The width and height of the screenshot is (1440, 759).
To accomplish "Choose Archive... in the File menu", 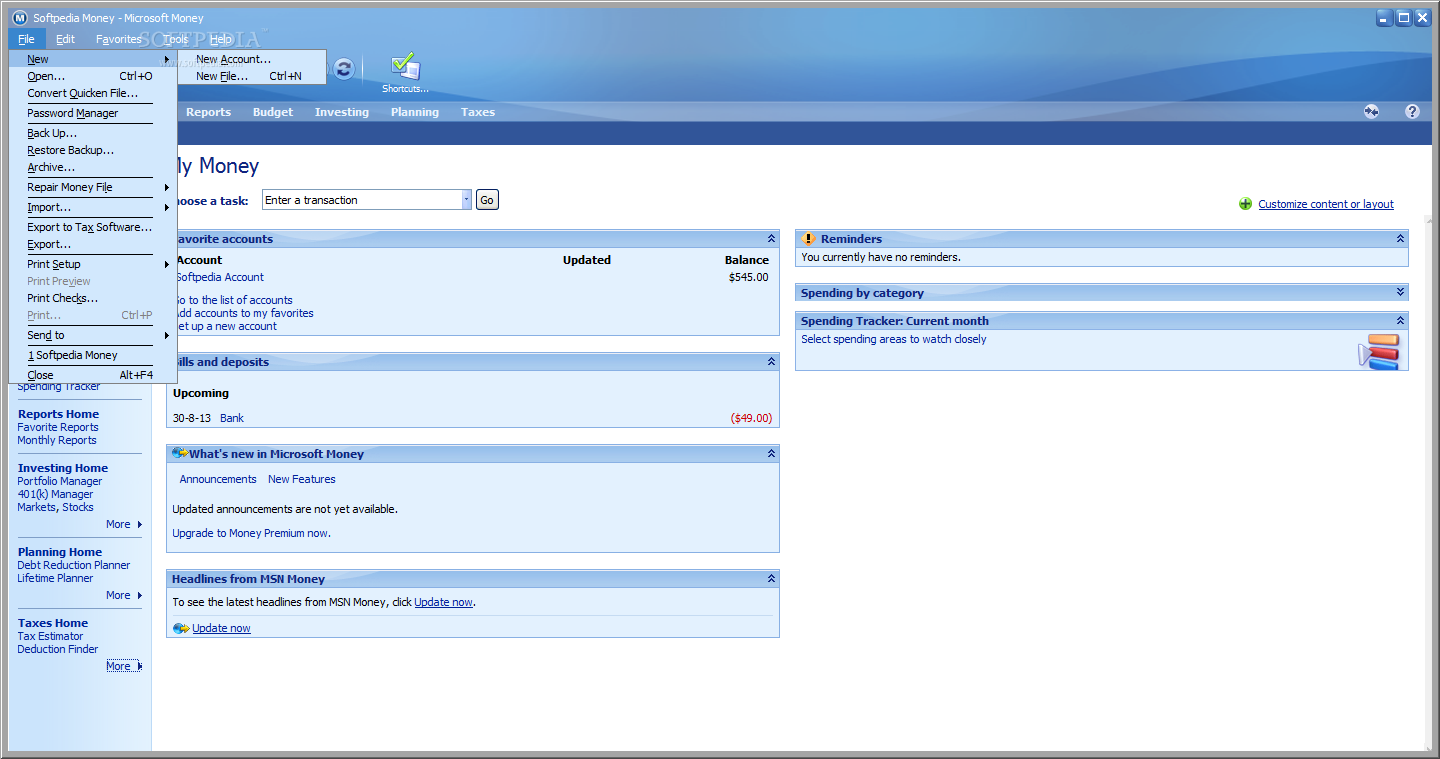I will 92,167.
